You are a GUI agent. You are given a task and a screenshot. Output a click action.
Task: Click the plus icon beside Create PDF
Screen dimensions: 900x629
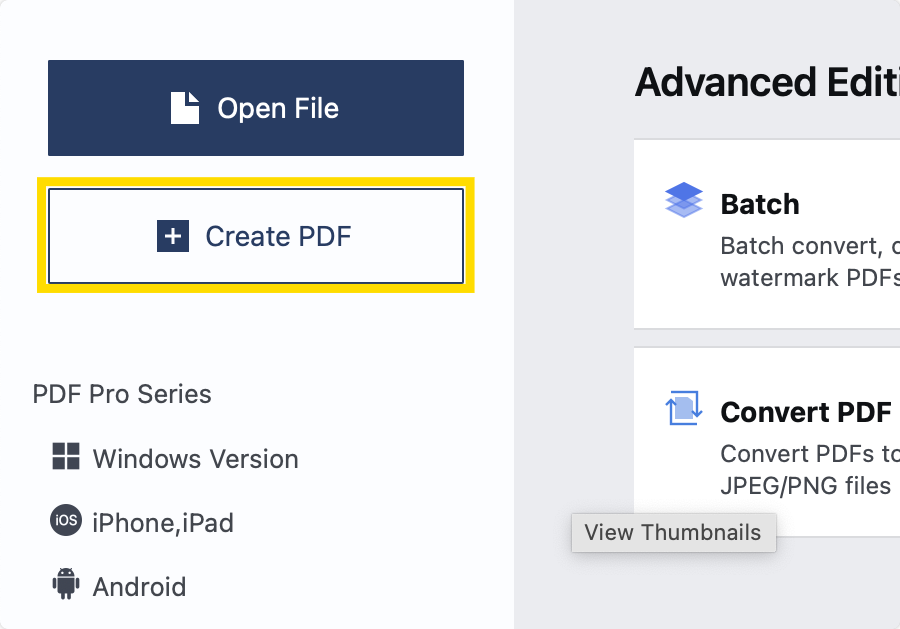pyautogui.click(x=173, y=236)
